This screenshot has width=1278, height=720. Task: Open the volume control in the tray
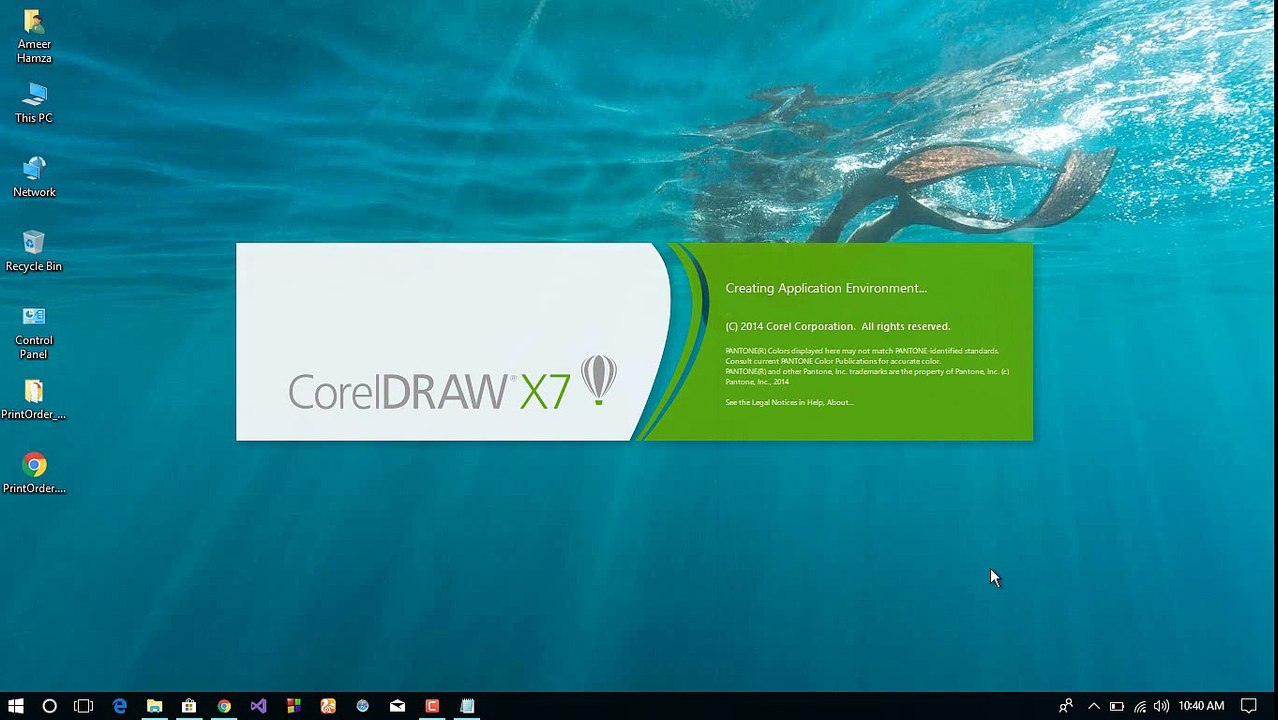[x=1161, y=706]
